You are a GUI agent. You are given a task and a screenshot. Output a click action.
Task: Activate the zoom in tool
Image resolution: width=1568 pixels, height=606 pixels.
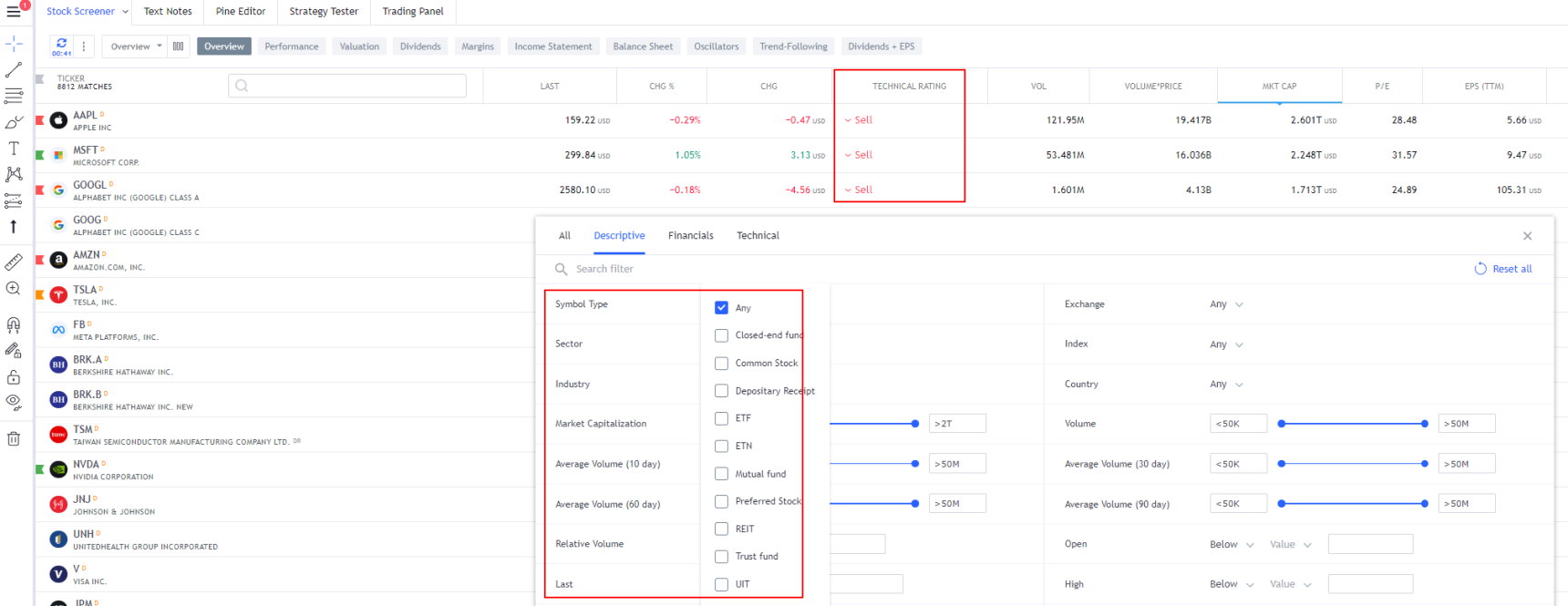[14, 289]
